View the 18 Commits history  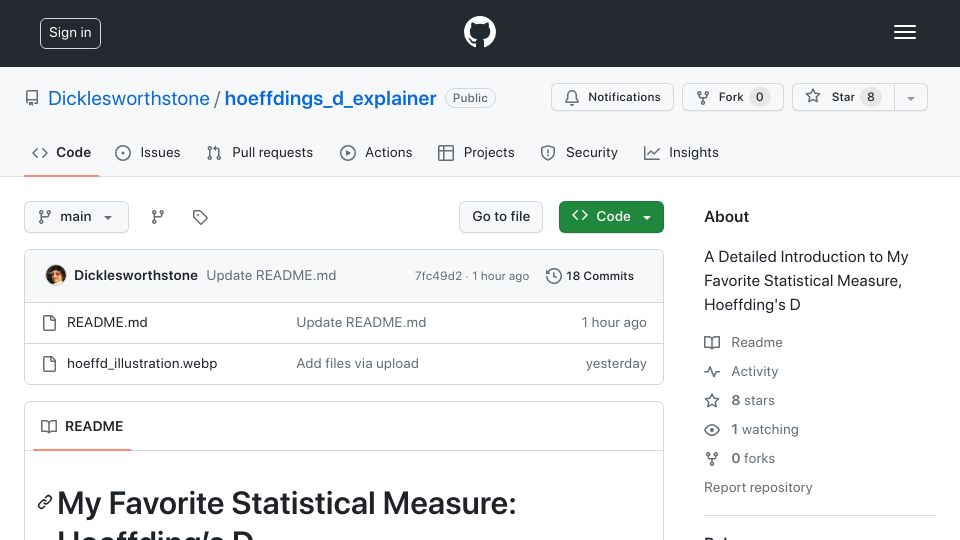click(590, 276)
